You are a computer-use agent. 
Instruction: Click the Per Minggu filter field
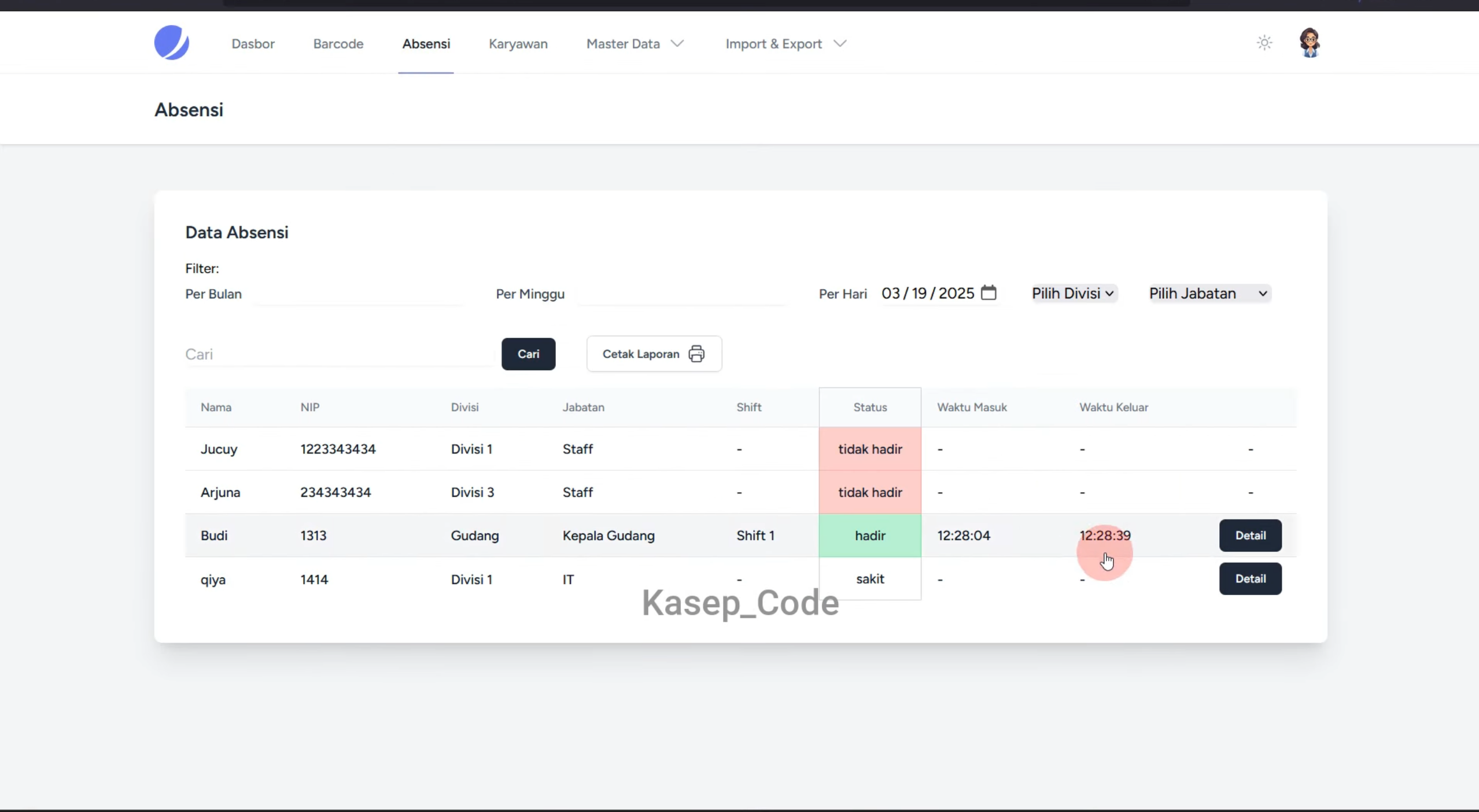click(x=682, y=294)
